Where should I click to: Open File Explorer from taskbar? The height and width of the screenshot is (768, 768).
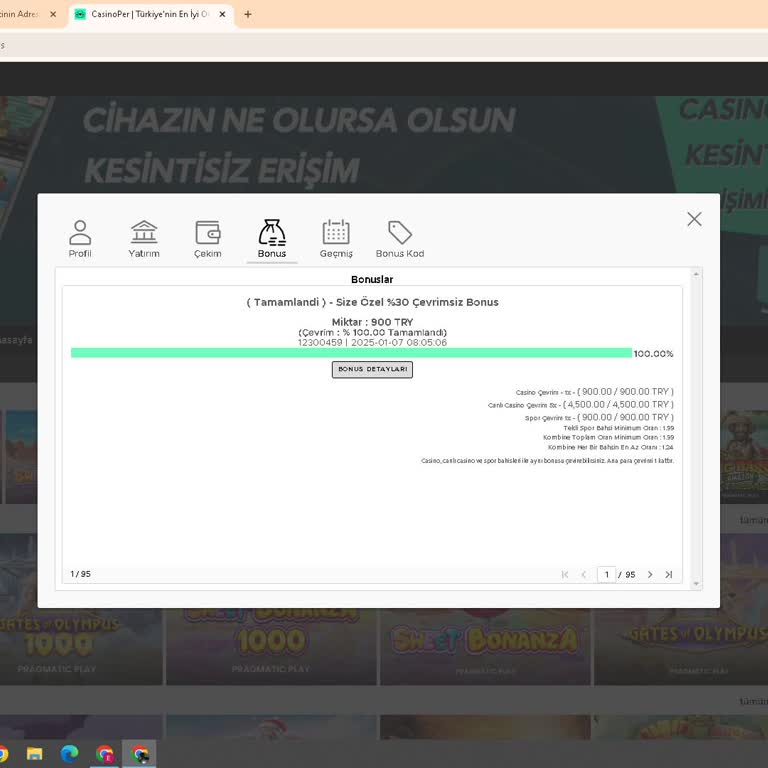point(34,754)
